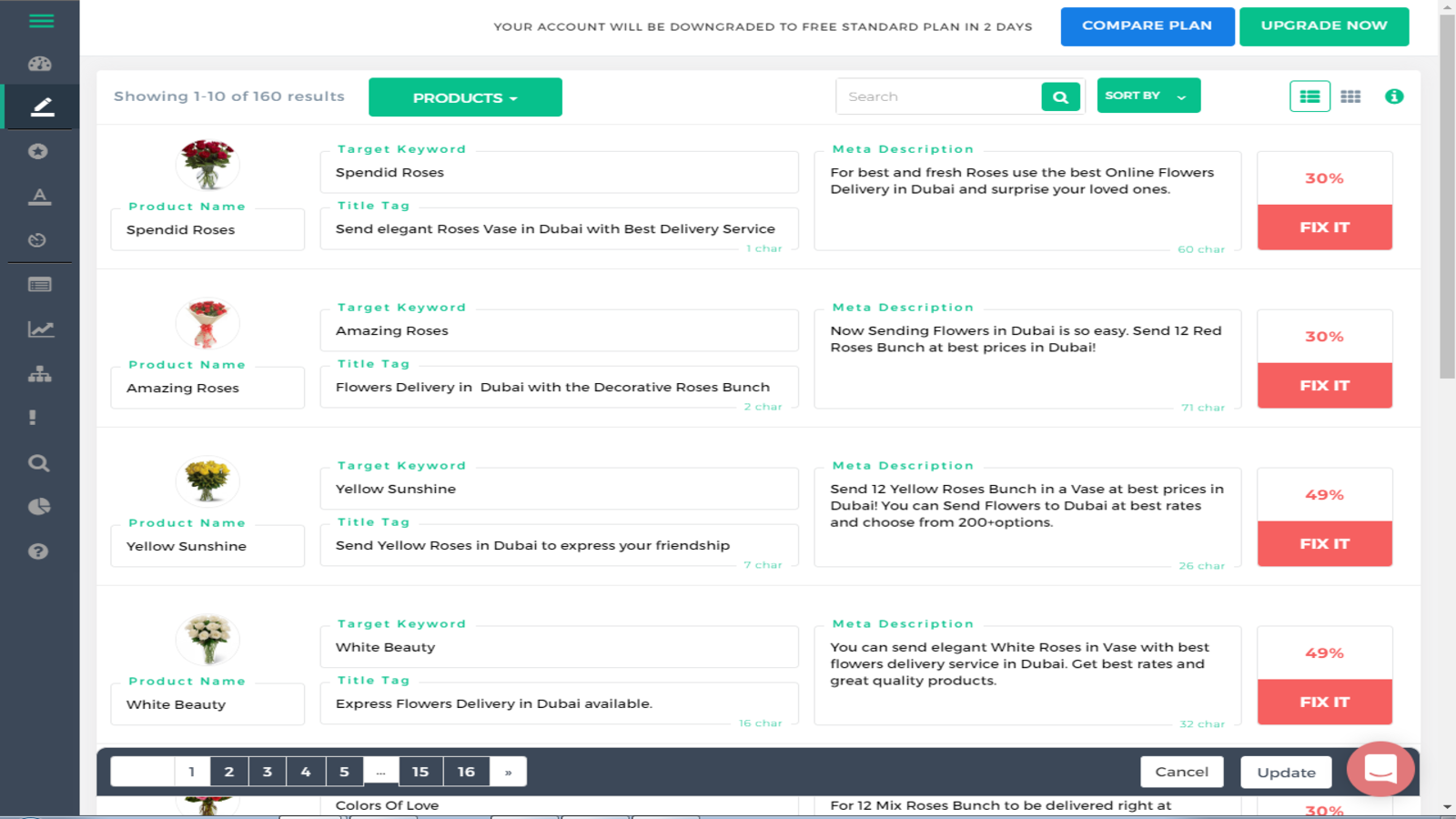Select the pencil editor icon in sidebar

click(40, 106)
